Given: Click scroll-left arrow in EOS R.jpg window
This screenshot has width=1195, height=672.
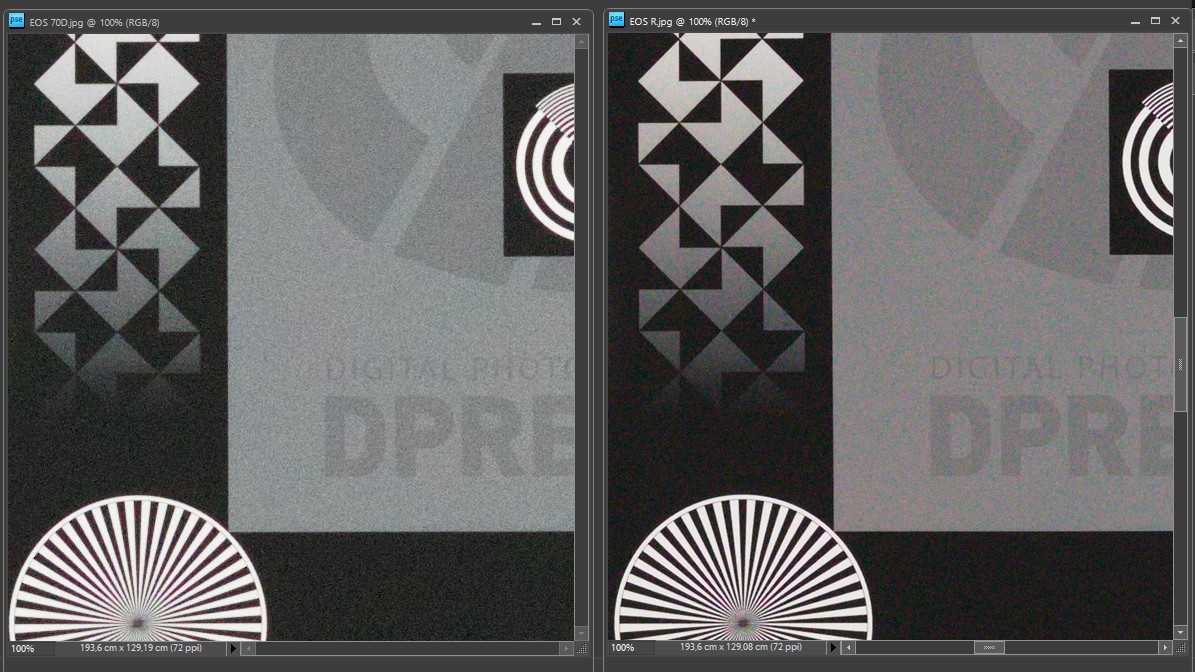Looking at the screenshot, I should click(x=848, y=648).
